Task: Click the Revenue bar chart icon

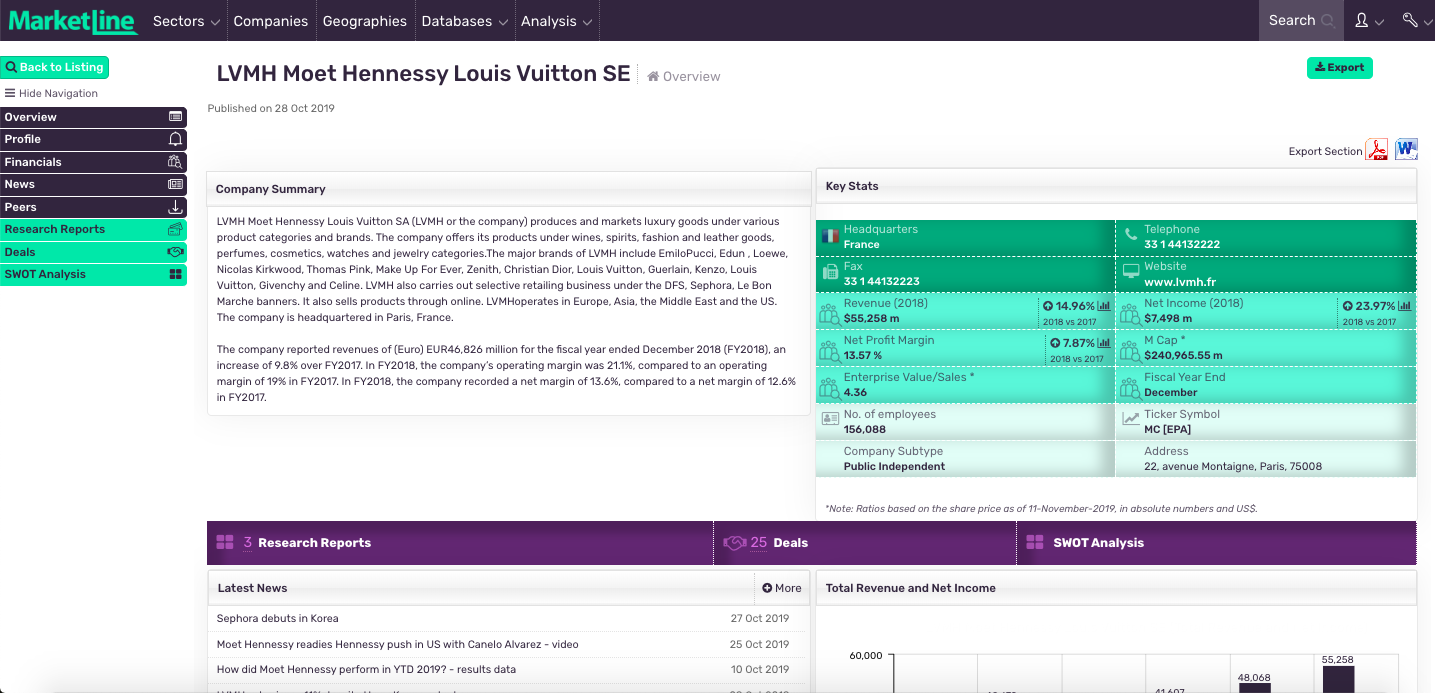Action: pos(1104,306)
